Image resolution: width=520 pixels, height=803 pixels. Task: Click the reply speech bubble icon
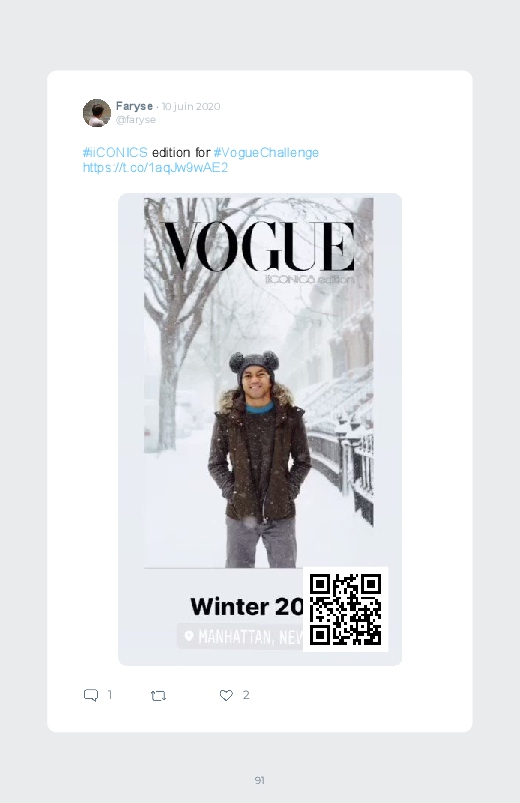[91, 695]
